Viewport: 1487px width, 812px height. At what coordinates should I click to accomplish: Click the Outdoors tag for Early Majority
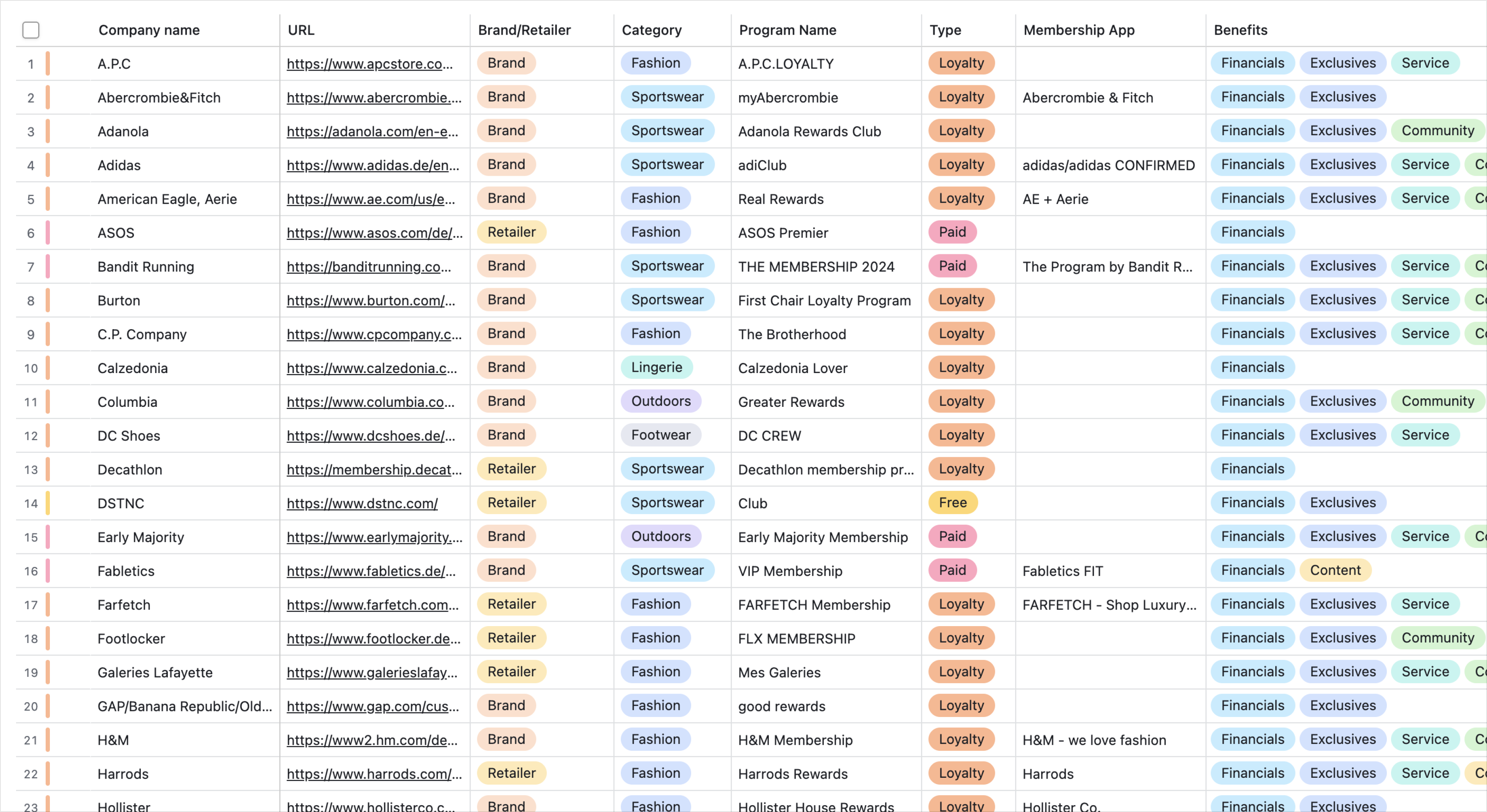point(660,536)
